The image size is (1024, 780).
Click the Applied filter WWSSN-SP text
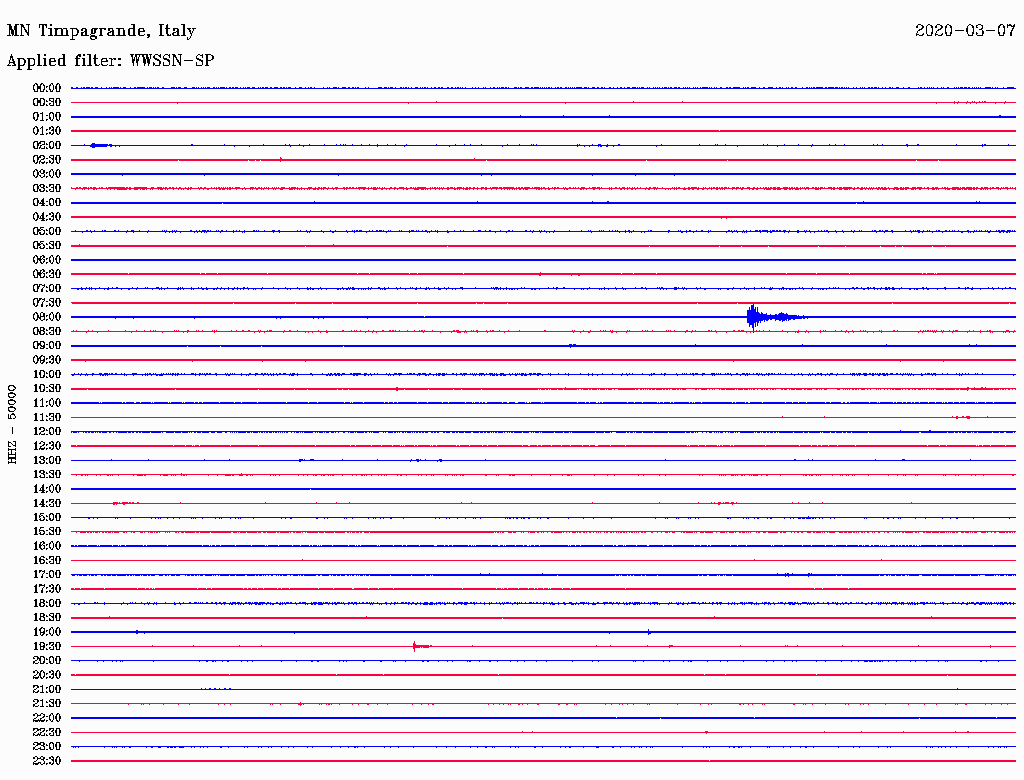110,61
